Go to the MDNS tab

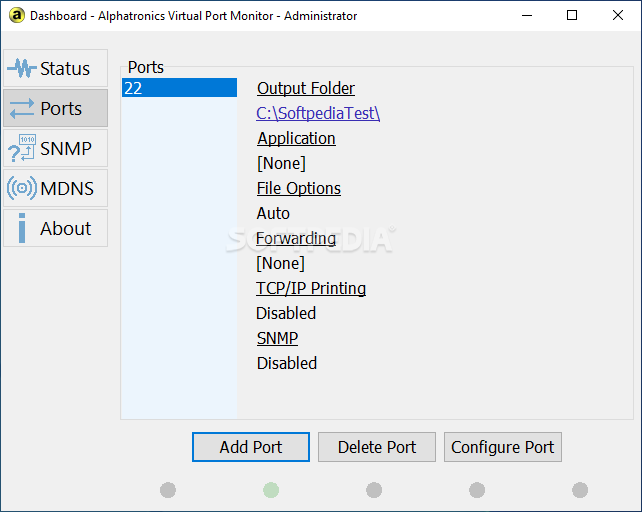pyautogui.click(x=56, y=188)
